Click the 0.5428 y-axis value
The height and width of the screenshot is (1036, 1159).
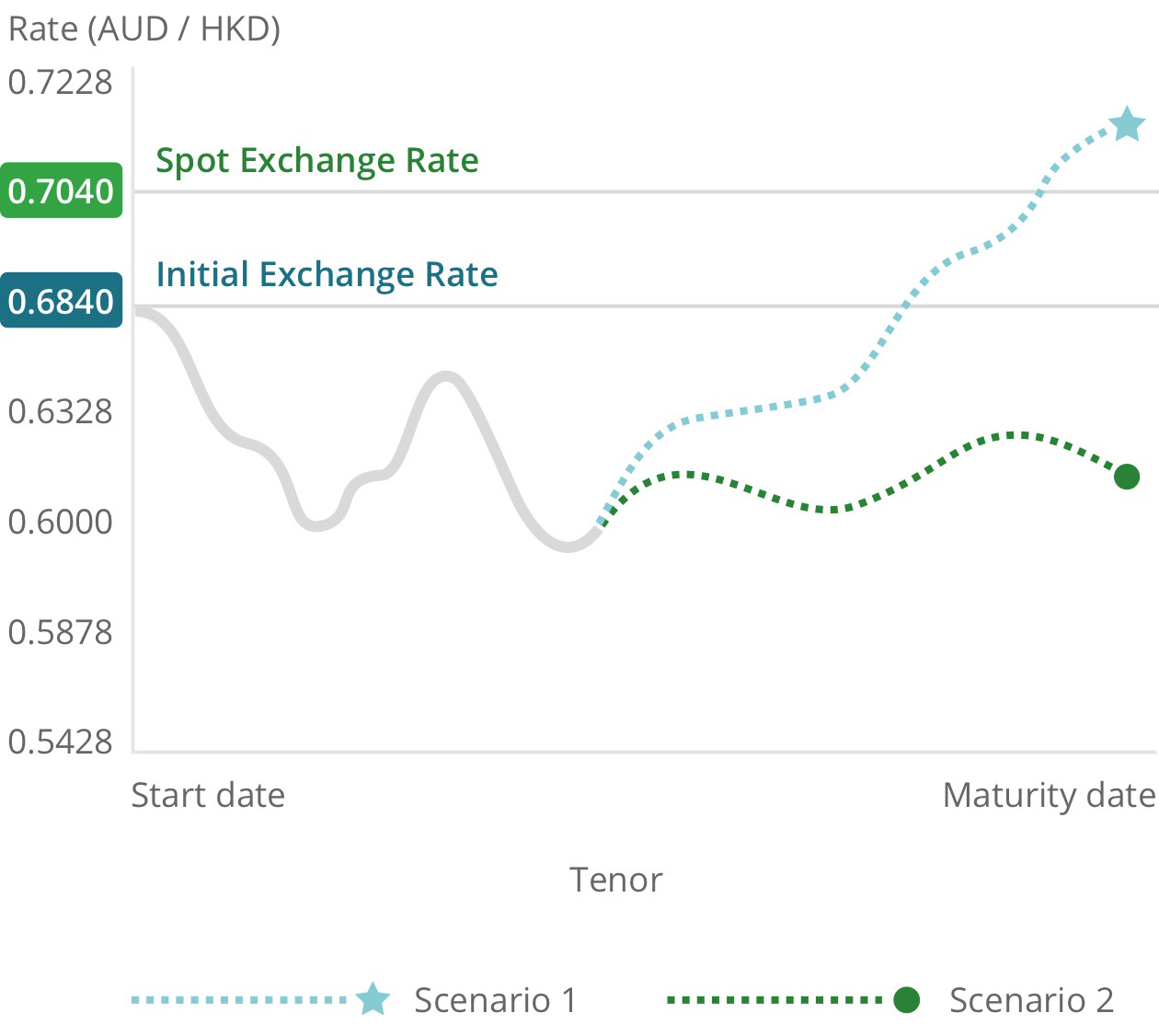(x=60, y=741)
